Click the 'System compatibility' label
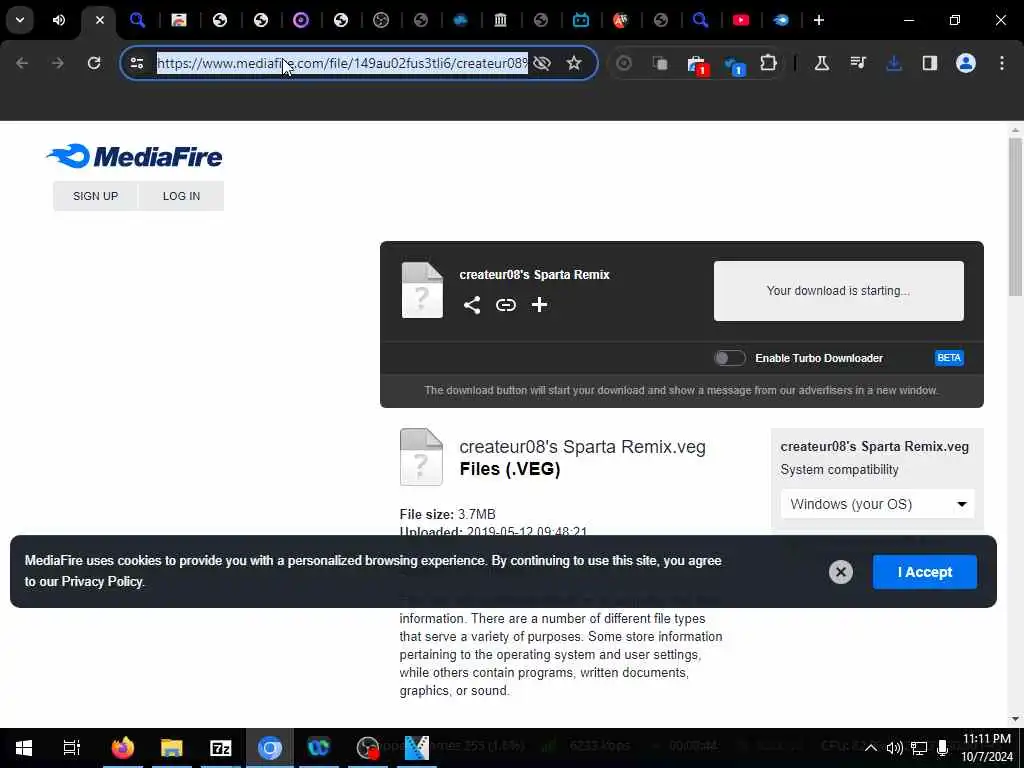Viewport: 1024px width, 768px height. pos(839,470)
